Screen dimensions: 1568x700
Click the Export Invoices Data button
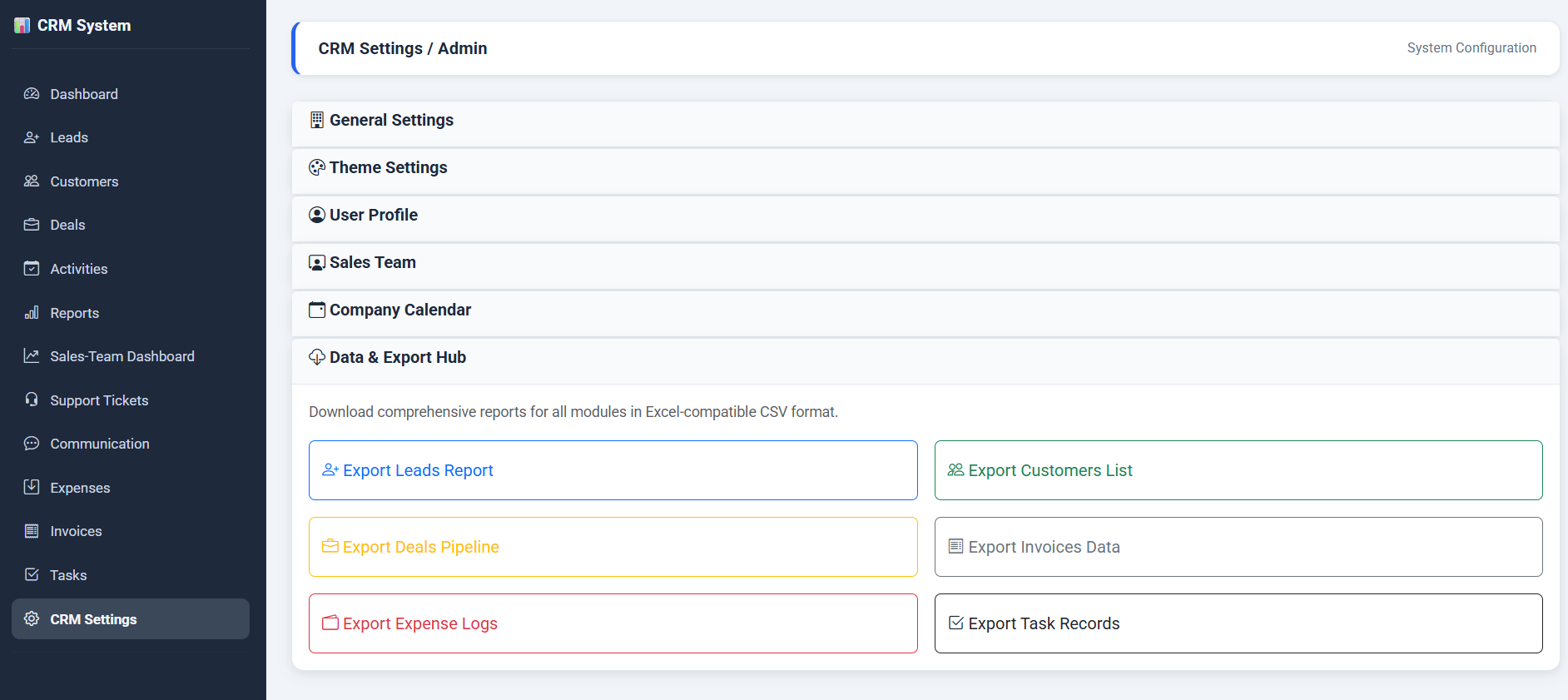1238,547
